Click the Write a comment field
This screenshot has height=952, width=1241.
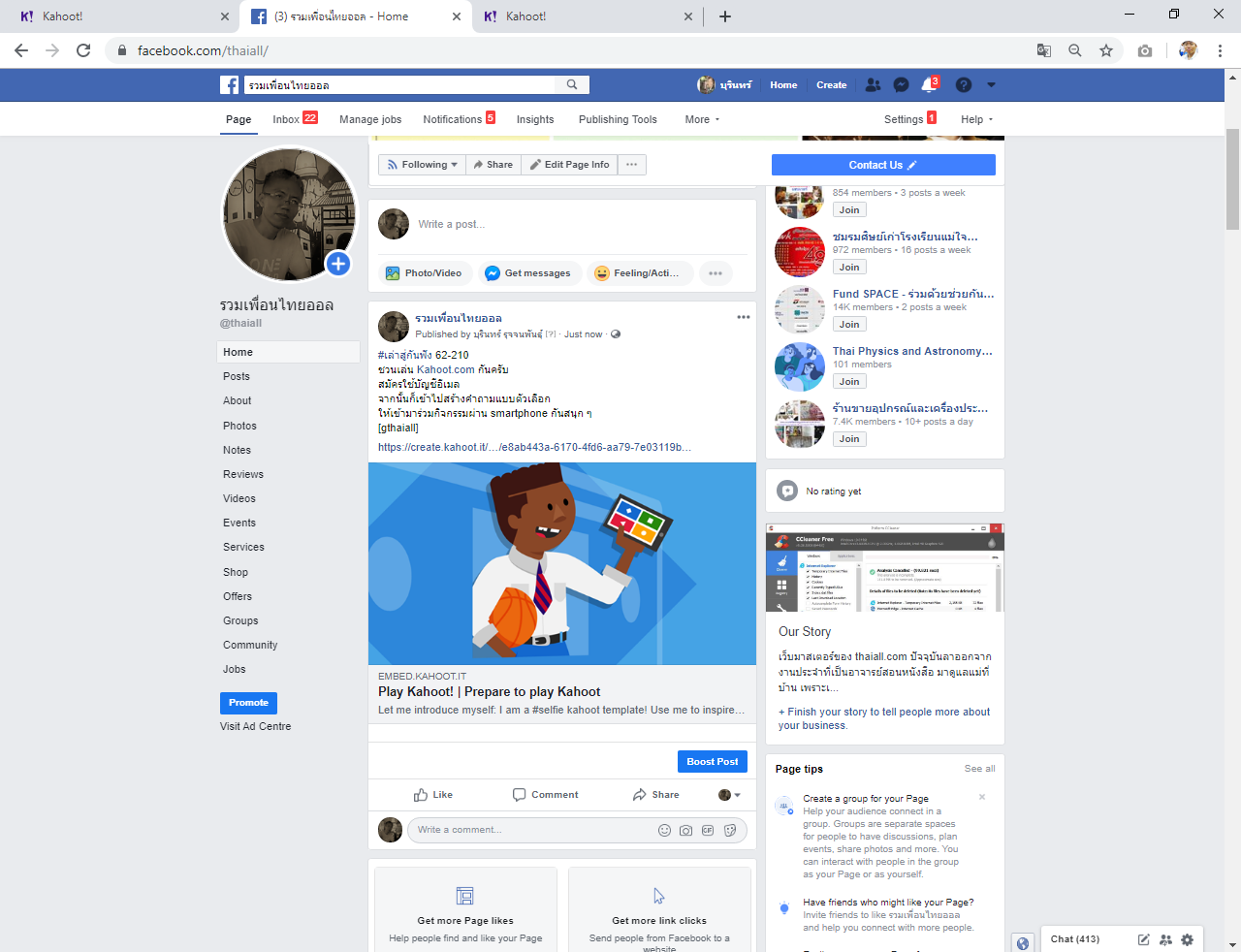pos(533,830)
